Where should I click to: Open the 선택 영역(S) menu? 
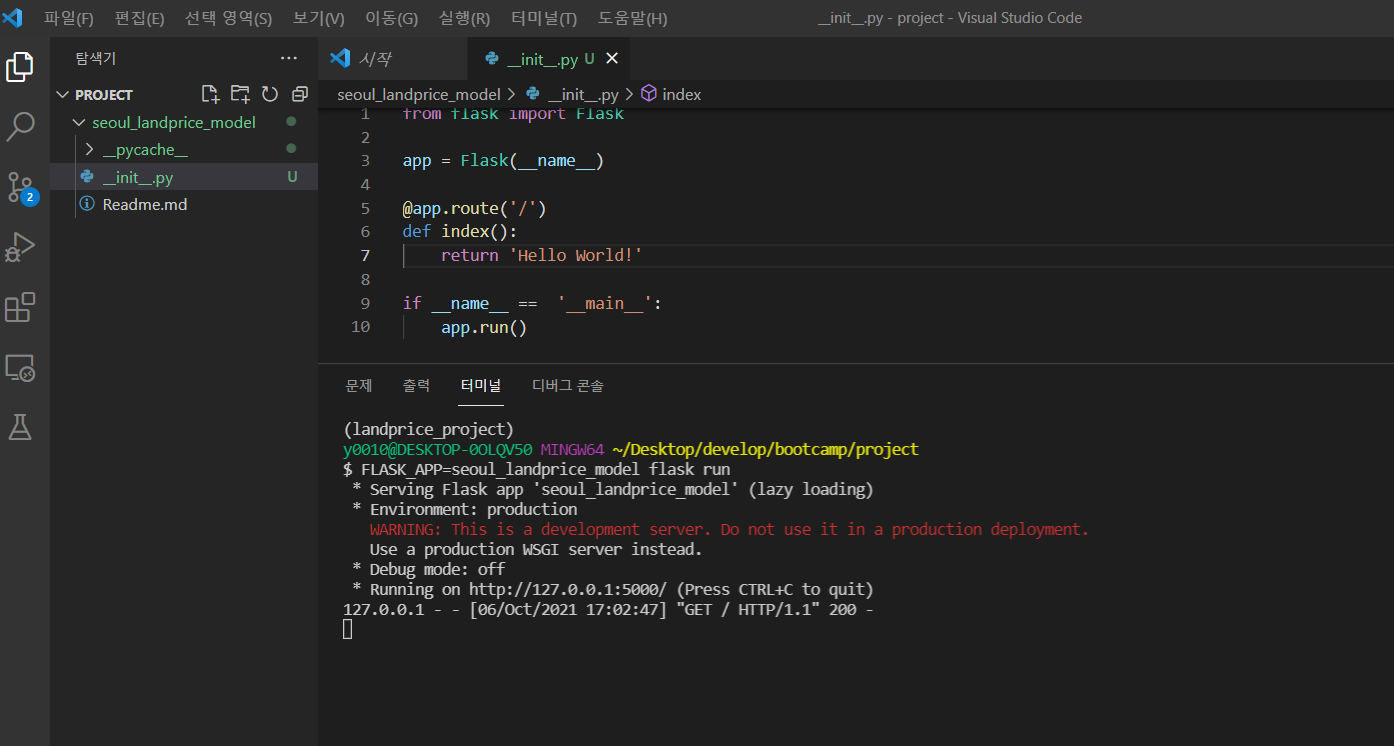(x=228, y=18)
